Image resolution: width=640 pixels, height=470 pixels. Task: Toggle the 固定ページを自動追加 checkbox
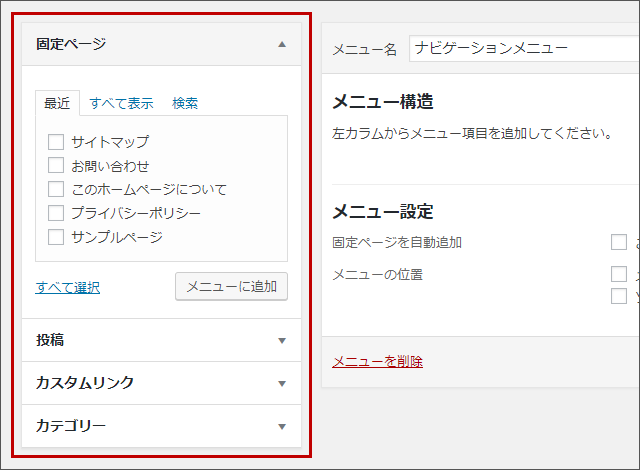(x=619, y=242)
